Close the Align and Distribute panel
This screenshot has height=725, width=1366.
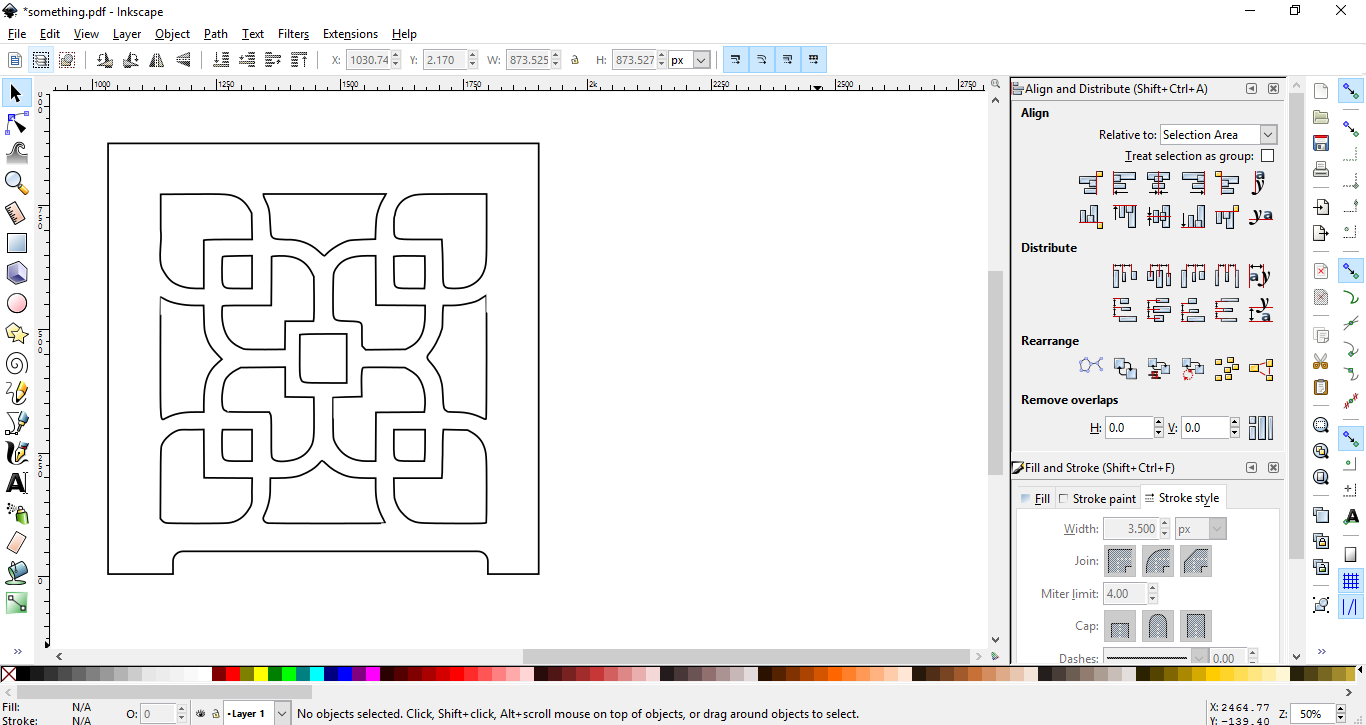[x=1273, y=89]
